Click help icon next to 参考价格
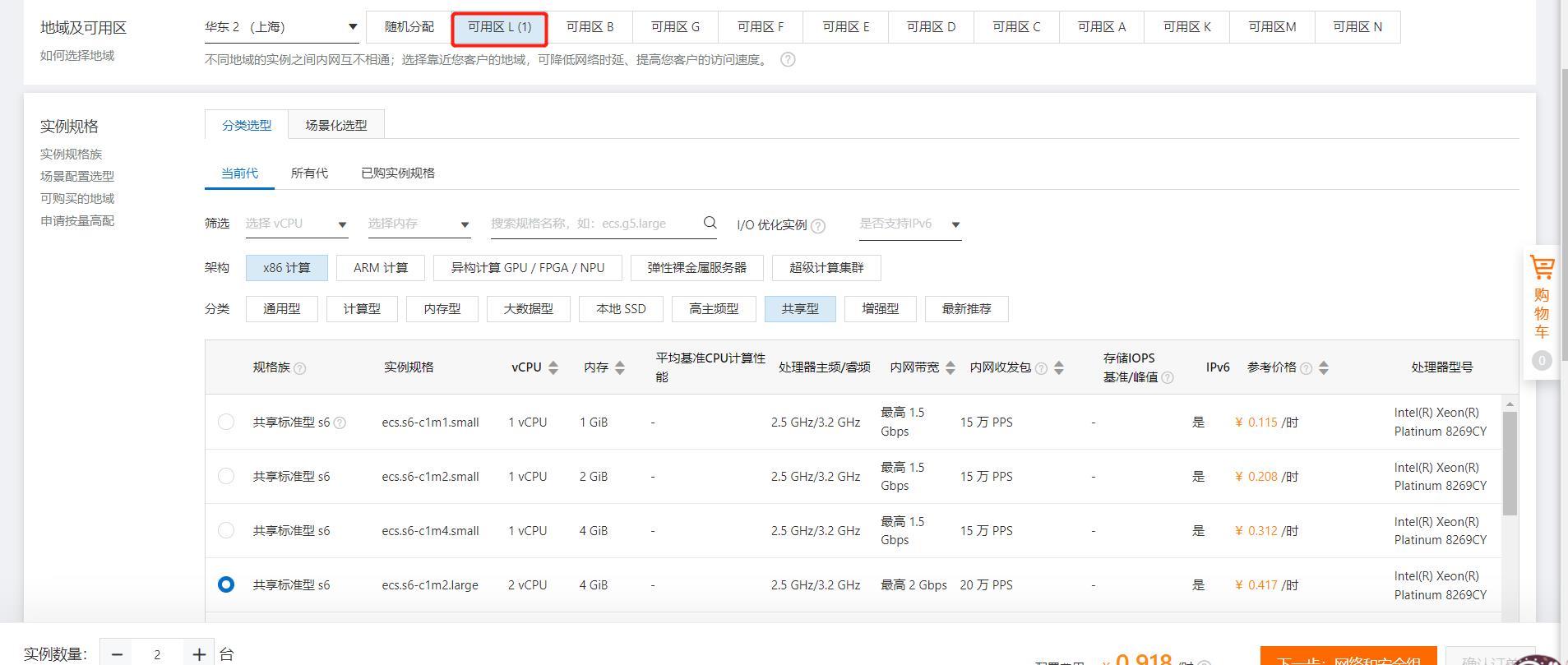Screen dimensions: 1568x665 [x=1307, y=368]
